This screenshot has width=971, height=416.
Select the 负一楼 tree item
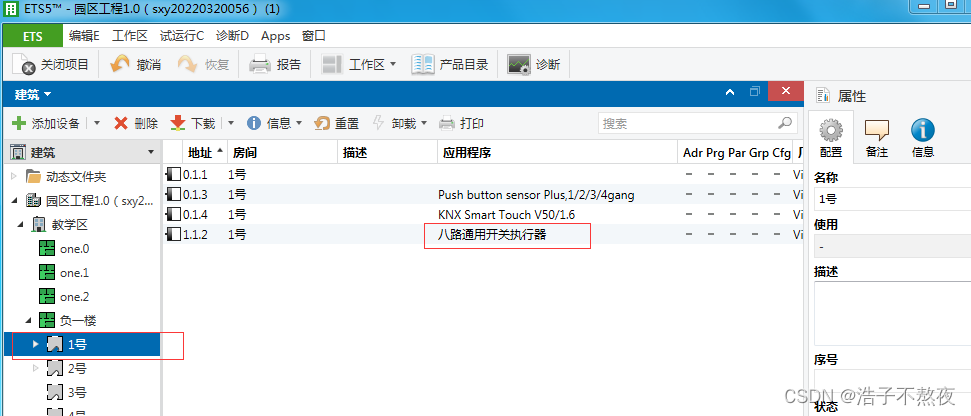67,321
